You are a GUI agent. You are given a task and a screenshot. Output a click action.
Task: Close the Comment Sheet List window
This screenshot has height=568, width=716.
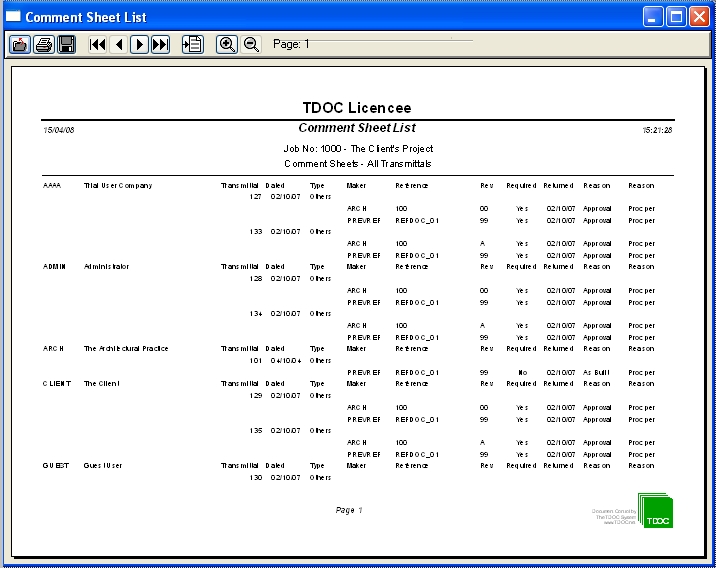click(x=699, y=17)
